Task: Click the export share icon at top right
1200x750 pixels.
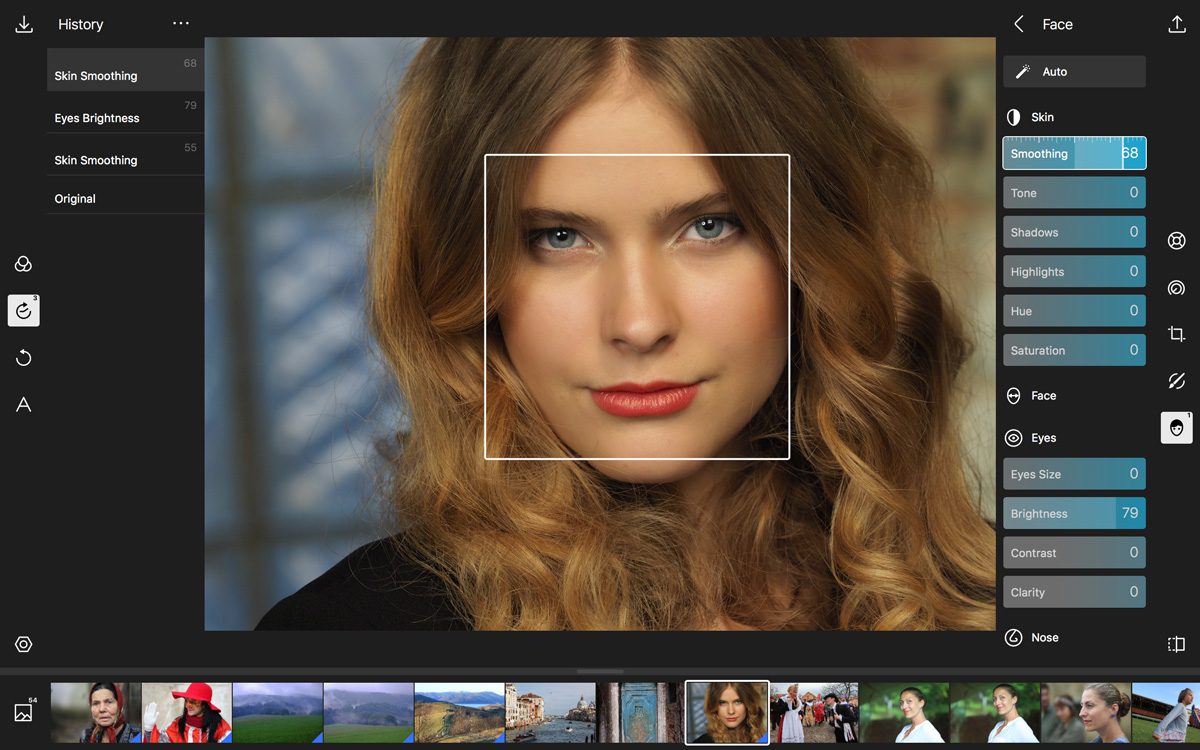Action: pyautogui.click(x=1176, y=25)
